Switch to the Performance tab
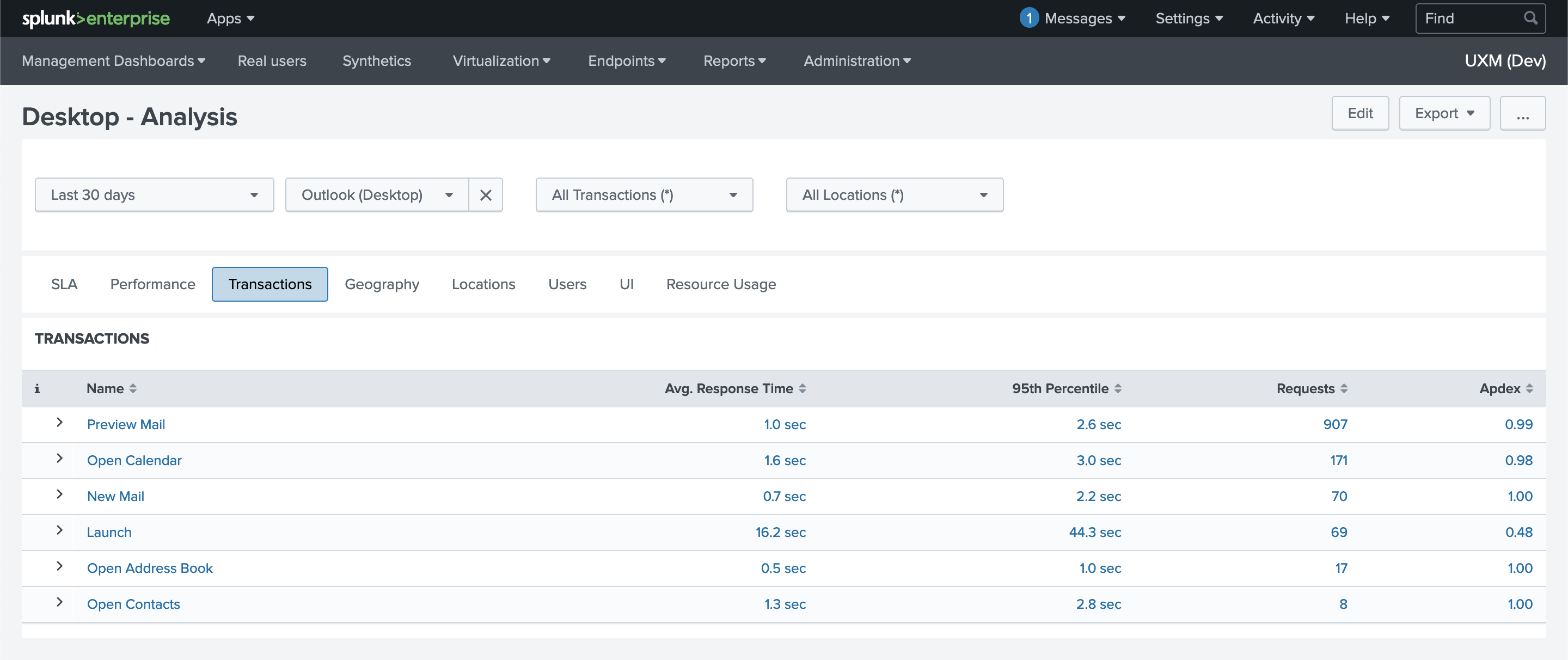This screenshot has height=660, width=1568. 152,284
